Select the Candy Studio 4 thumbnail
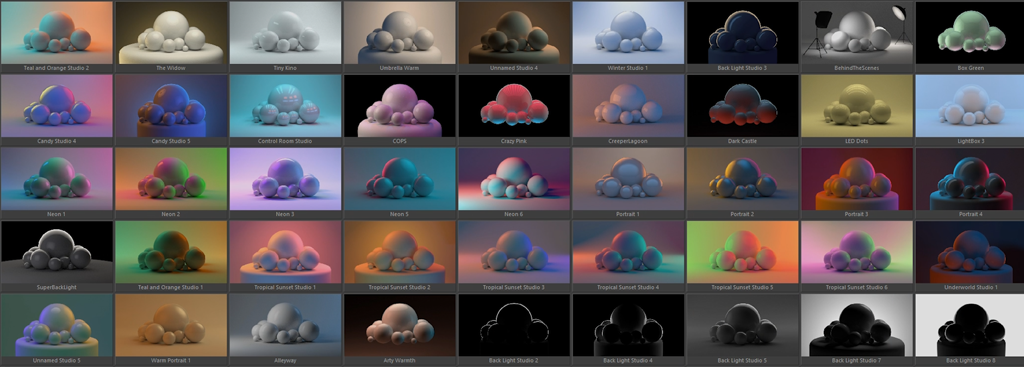Viewport: 1024px width, 367px height. 57,106
